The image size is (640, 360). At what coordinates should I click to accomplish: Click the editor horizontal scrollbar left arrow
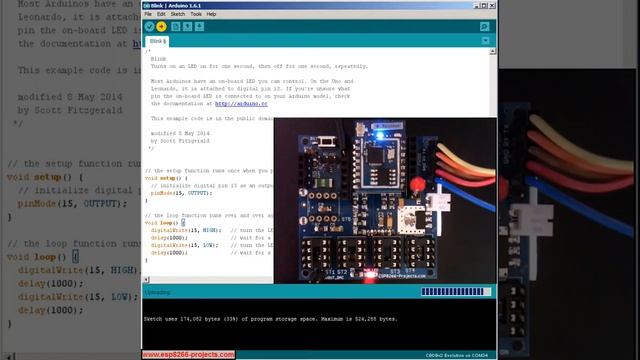(x=147, y=280)
